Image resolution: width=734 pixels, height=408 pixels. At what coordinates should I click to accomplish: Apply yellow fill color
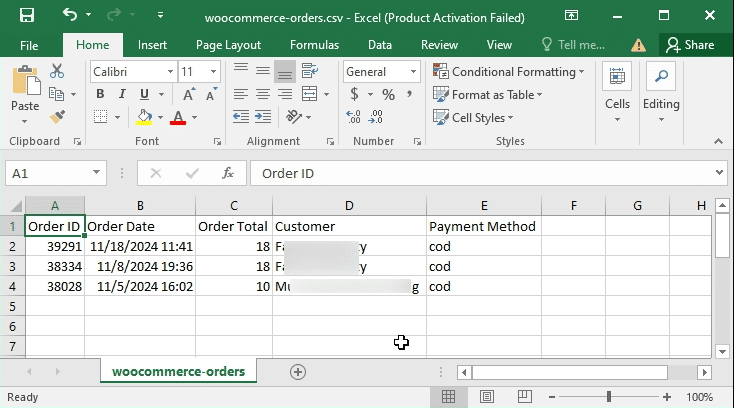(144, 117)
